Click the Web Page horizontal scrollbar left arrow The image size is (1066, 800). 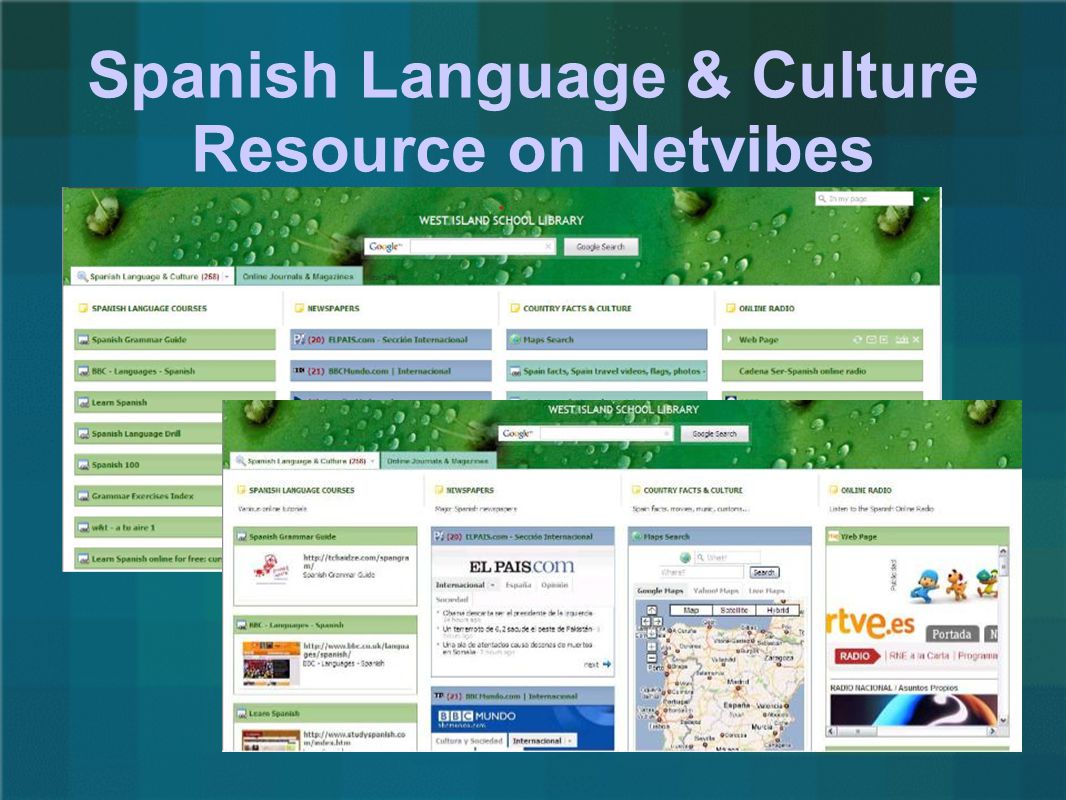[x=831, y=731]
